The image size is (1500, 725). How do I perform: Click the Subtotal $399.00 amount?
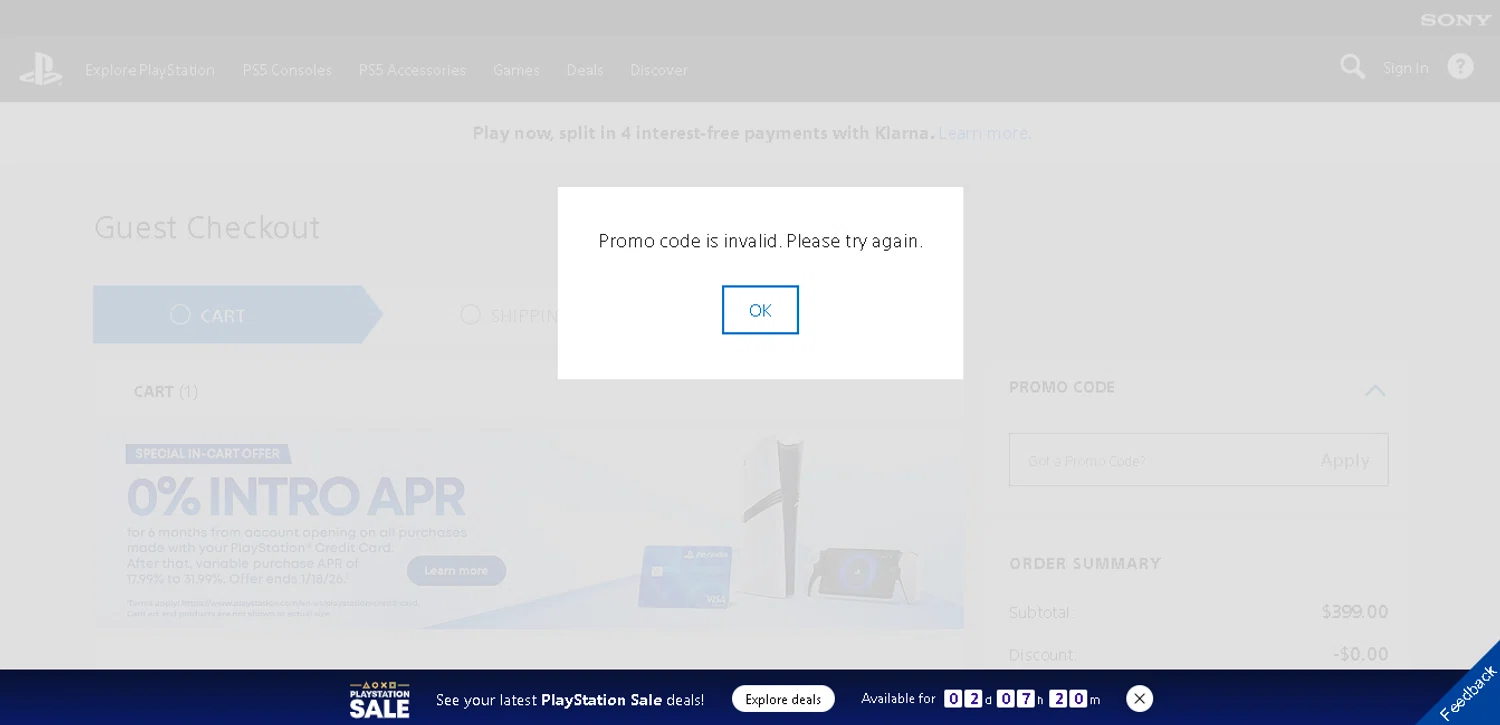click(x=1355, y=612)
